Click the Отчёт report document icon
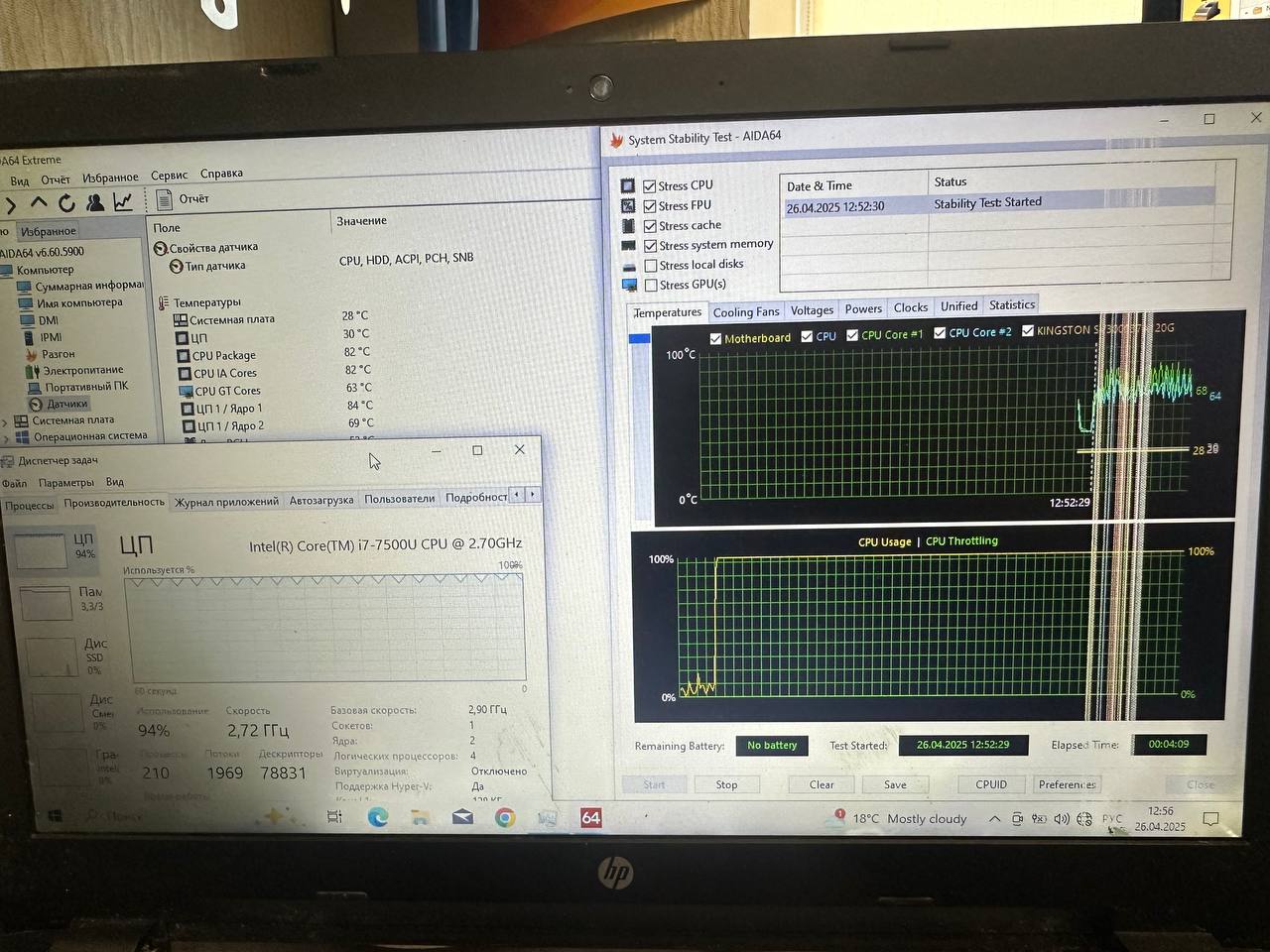The width and height of the screenshot is (1270, 952). (165, 199)
